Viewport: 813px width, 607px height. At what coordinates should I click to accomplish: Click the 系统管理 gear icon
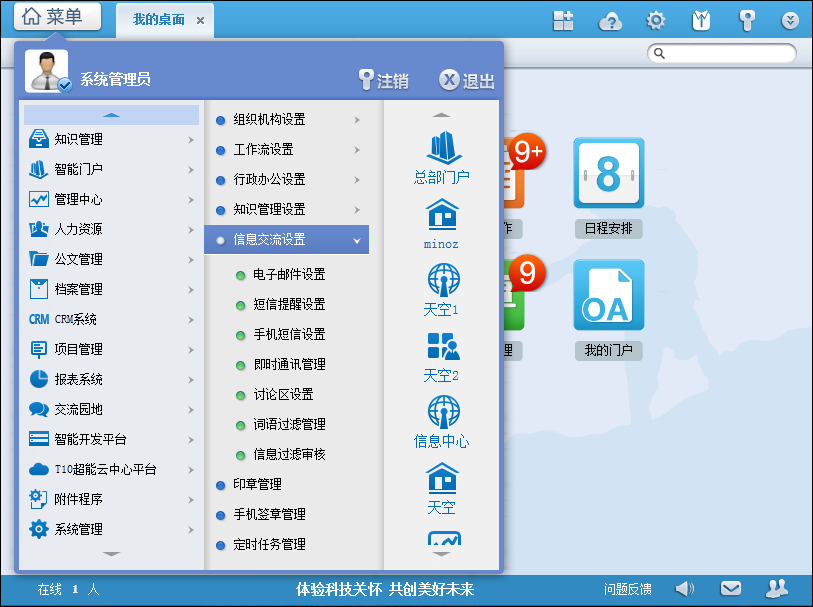pyautogui.click(x=39, y=529)
